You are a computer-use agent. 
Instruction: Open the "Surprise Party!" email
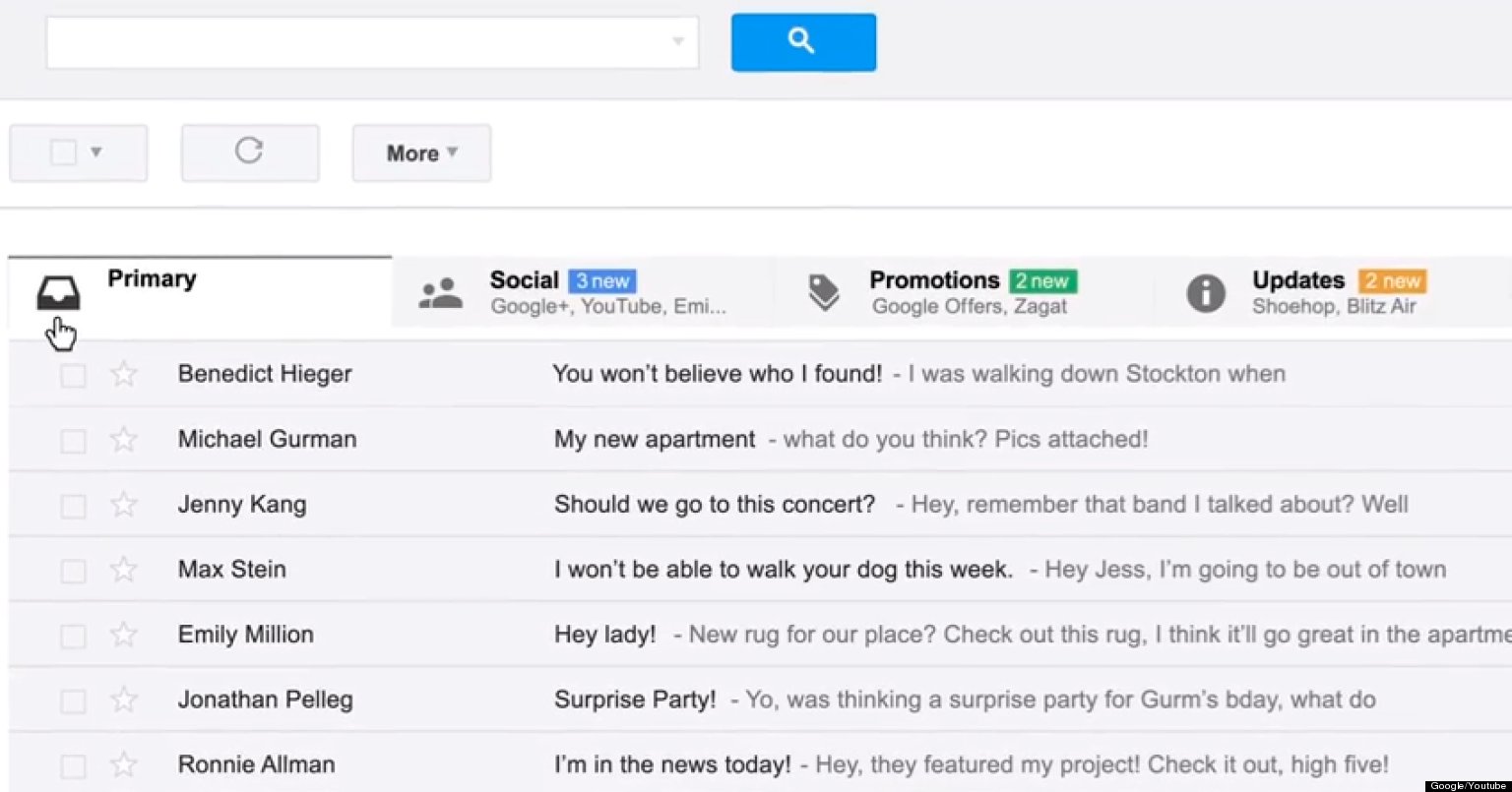(635, 700)
